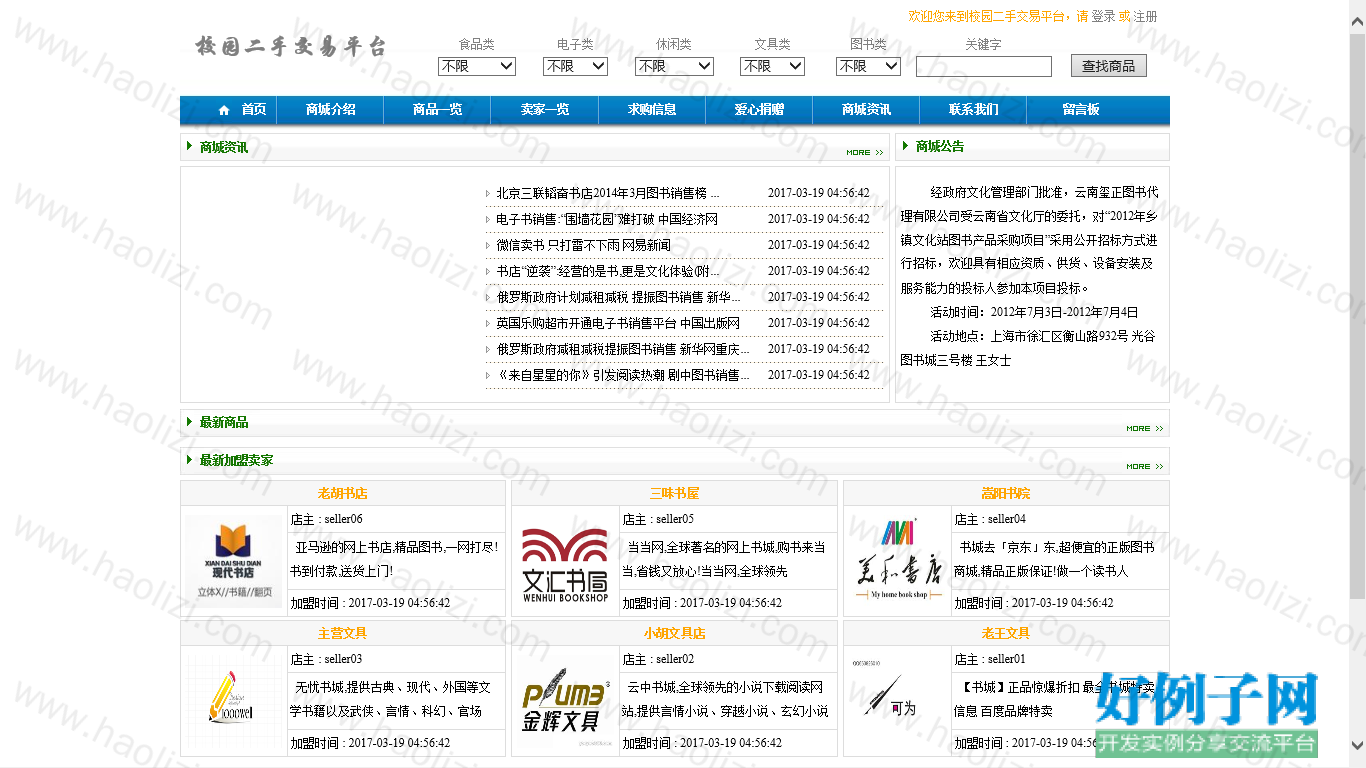Open the 图书类 dropdown
Screen dimensions: 1366x768
[x=868, y=66]
